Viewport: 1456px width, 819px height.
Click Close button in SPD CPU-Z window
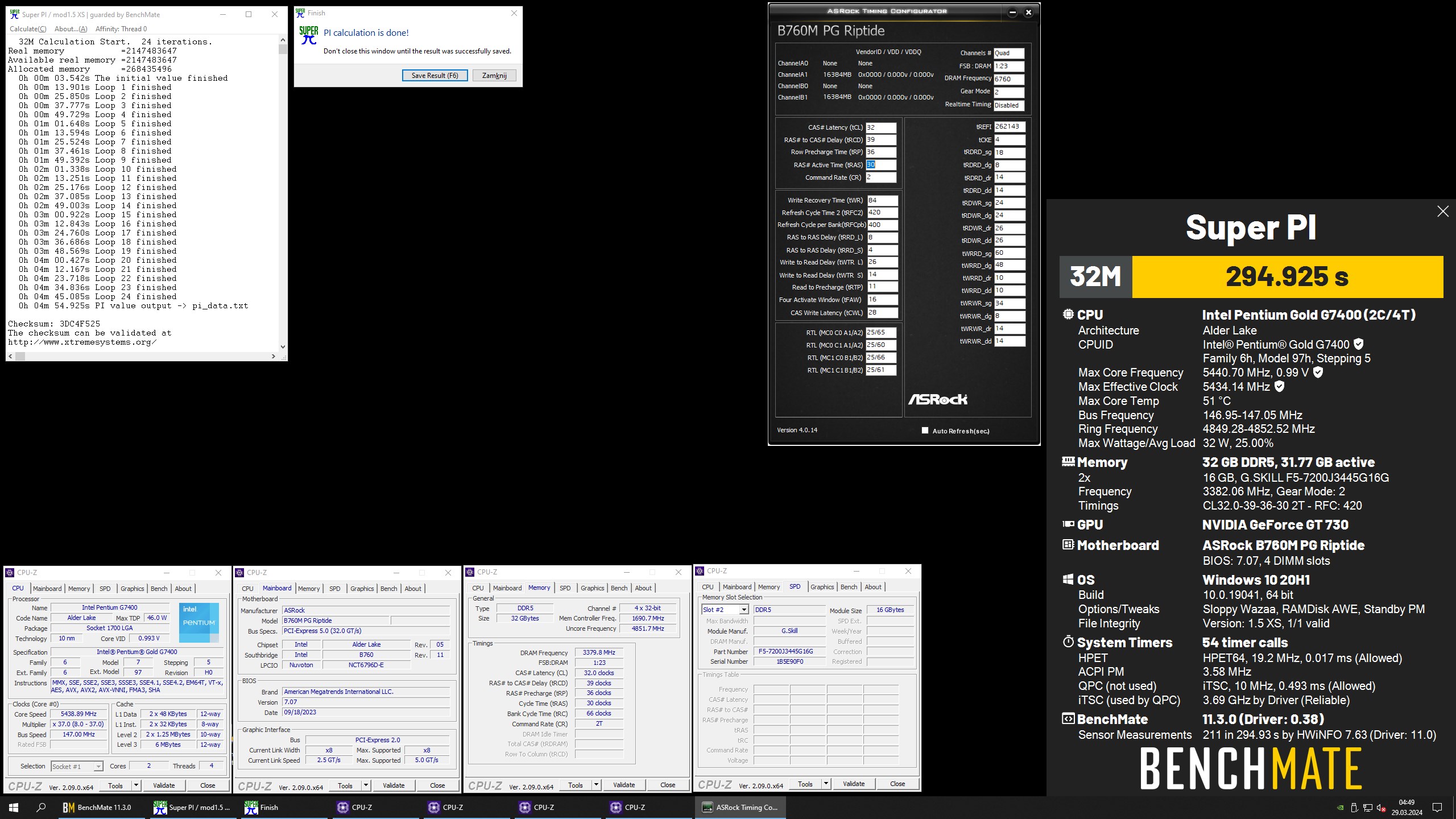click(897, 784)
